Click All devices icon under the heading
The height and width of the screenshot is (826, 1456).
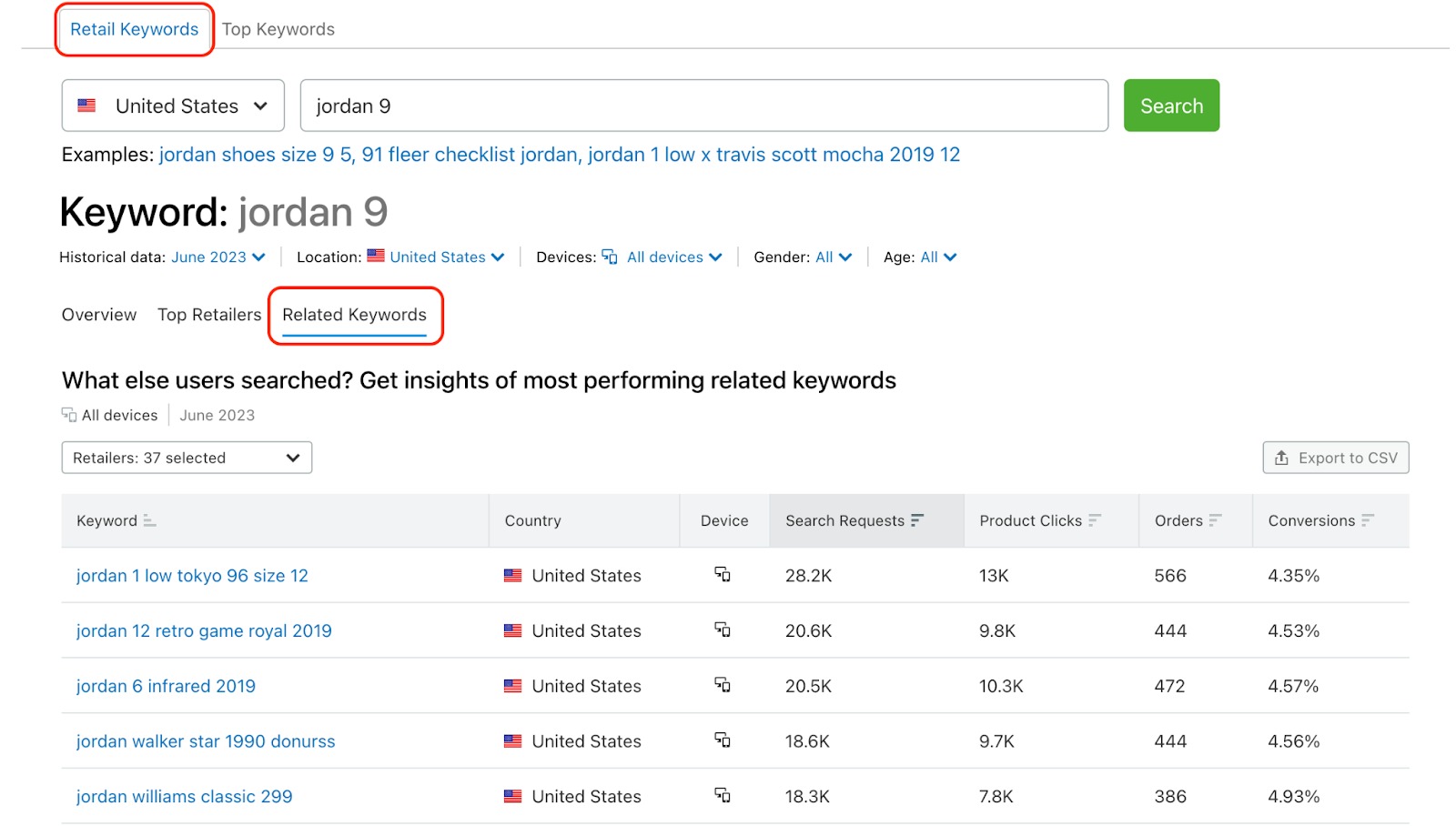click(x=69, y=415)
